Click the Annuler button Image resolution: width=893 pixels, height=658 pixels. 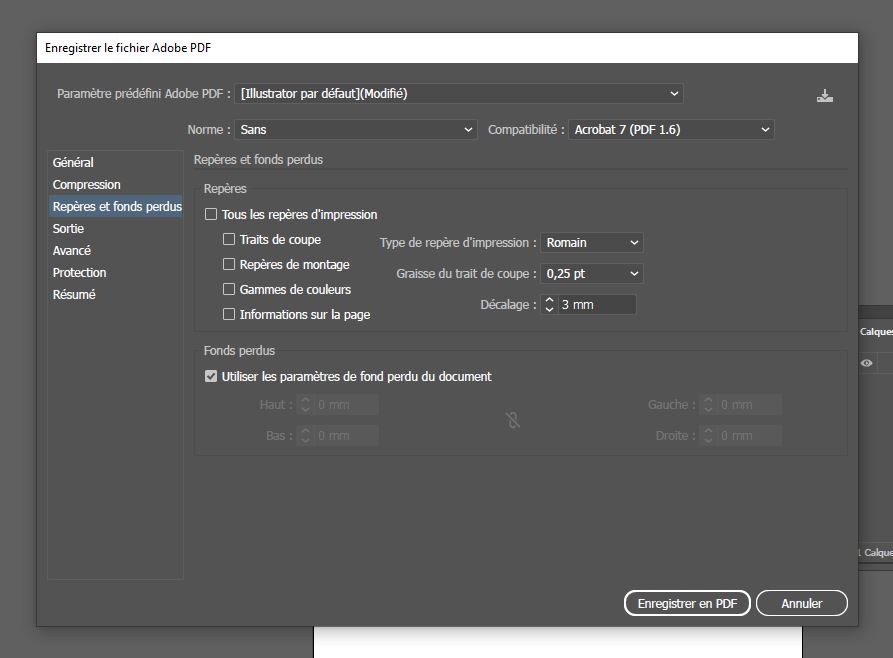coord(802,603)
